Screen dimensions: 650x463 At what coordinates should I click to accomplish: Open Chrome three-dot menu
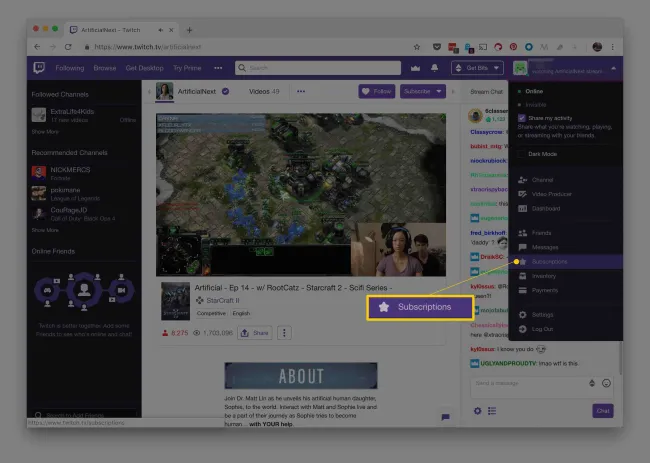[613, 47]
